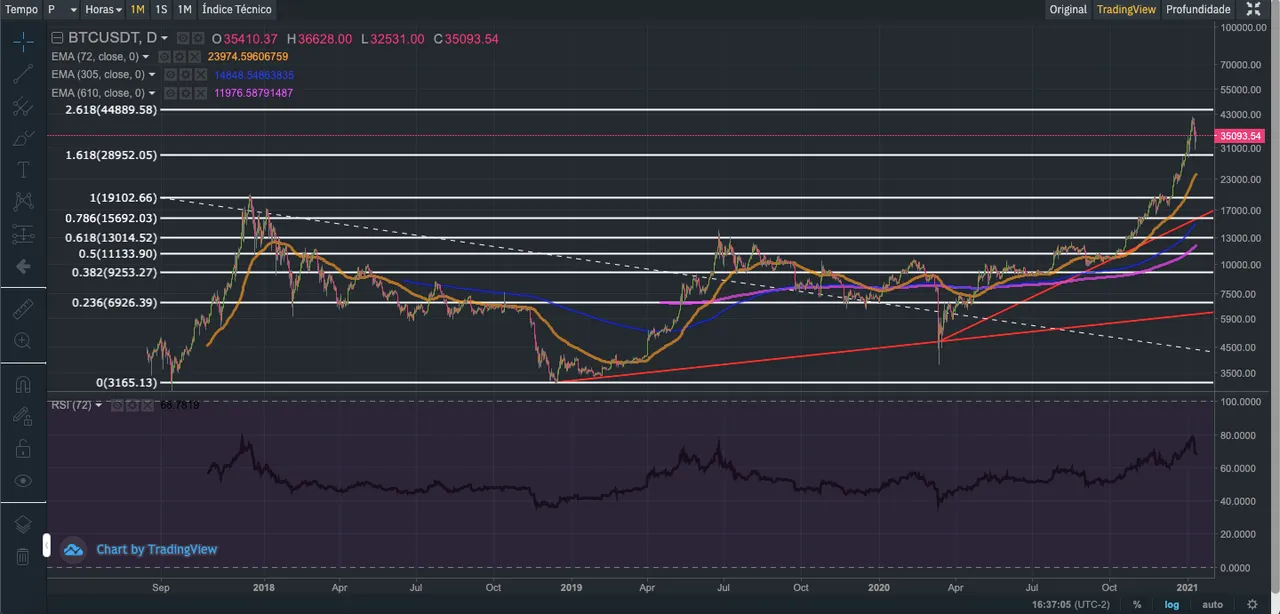Open RSI 72 settings gear
1280x614 pixels.
click(x=131, y=405)
